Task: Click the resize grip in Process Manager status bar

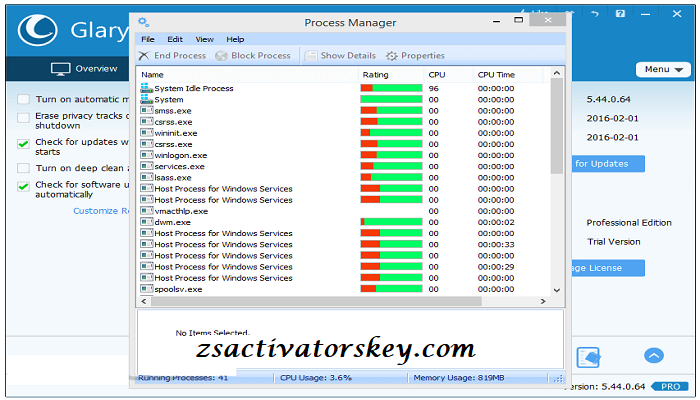Action: [x=558, y=379]
